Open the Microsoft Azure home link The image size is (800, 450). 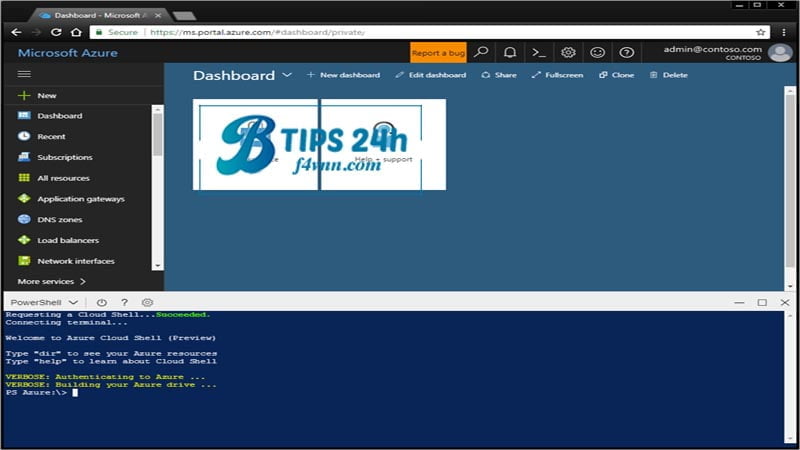(x=68, y=53)
